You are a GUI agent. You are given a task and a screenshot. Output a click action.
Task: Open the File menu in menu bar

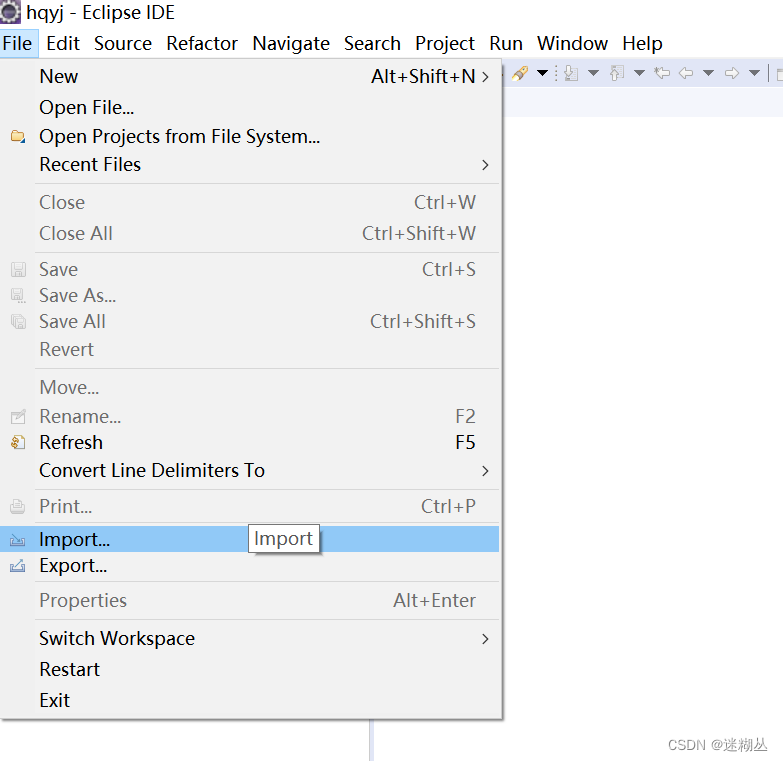click(17, 43)
